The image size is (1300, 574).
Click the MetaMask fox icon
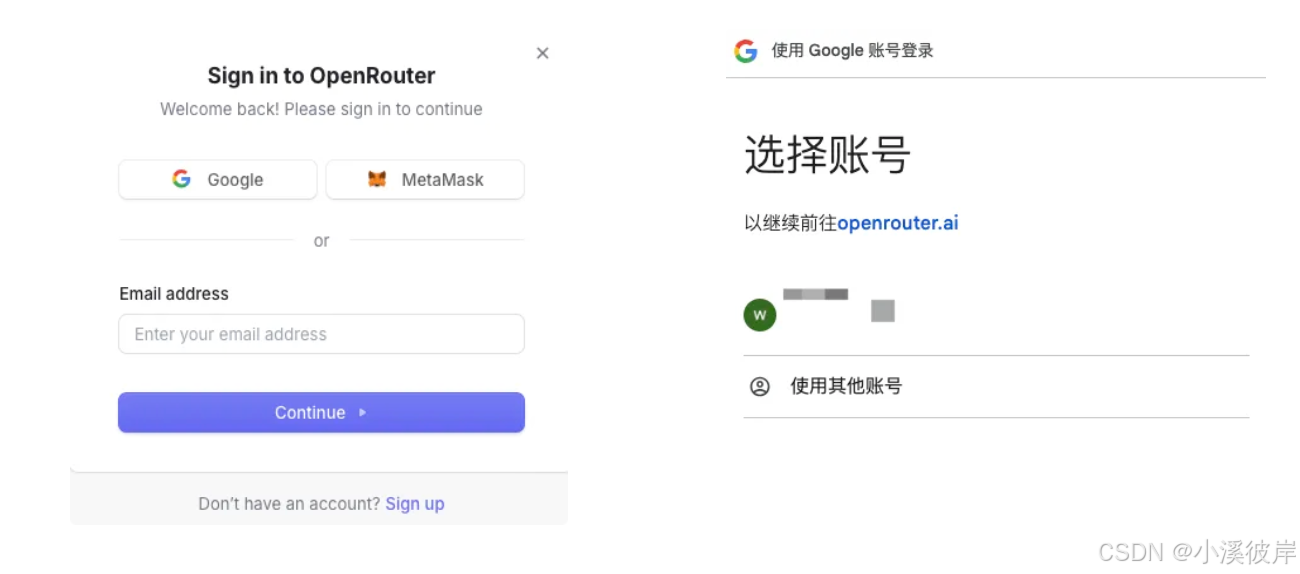(x=377, y=180)
